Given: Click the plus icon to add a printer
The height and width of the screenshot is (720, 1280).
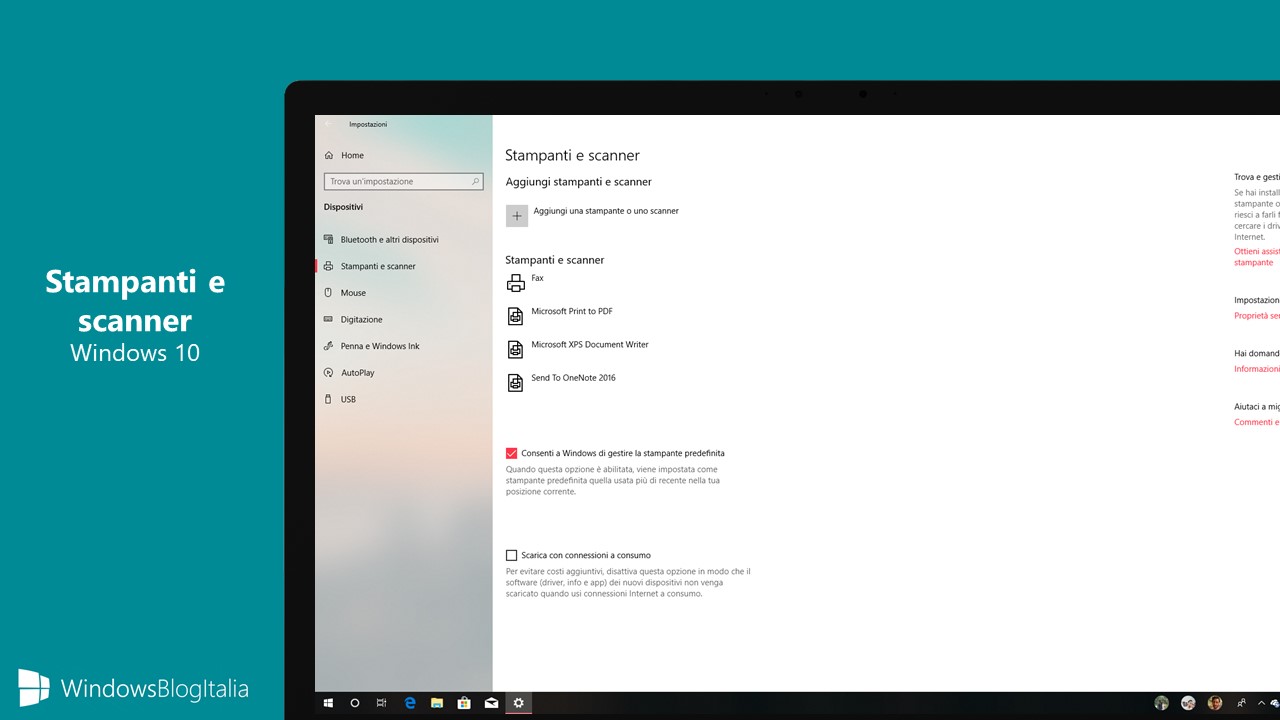Looking at the screenshot, I should click(517, 215).
